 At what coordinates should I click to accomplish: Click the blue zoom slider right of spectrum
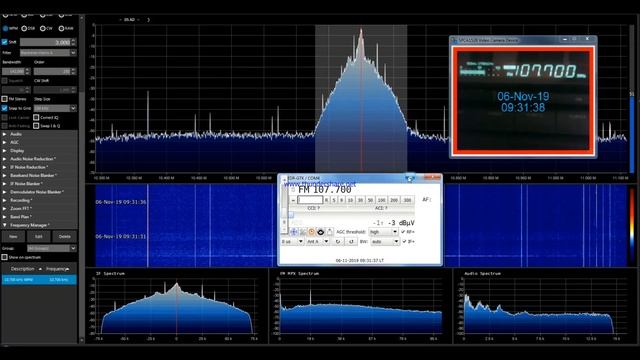632,98
